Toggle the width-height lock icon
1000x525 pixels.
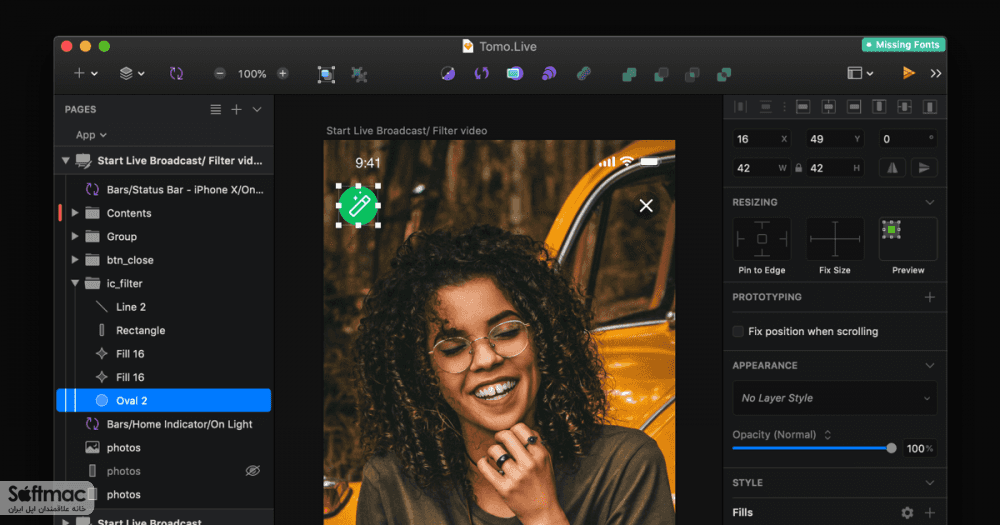798,168
